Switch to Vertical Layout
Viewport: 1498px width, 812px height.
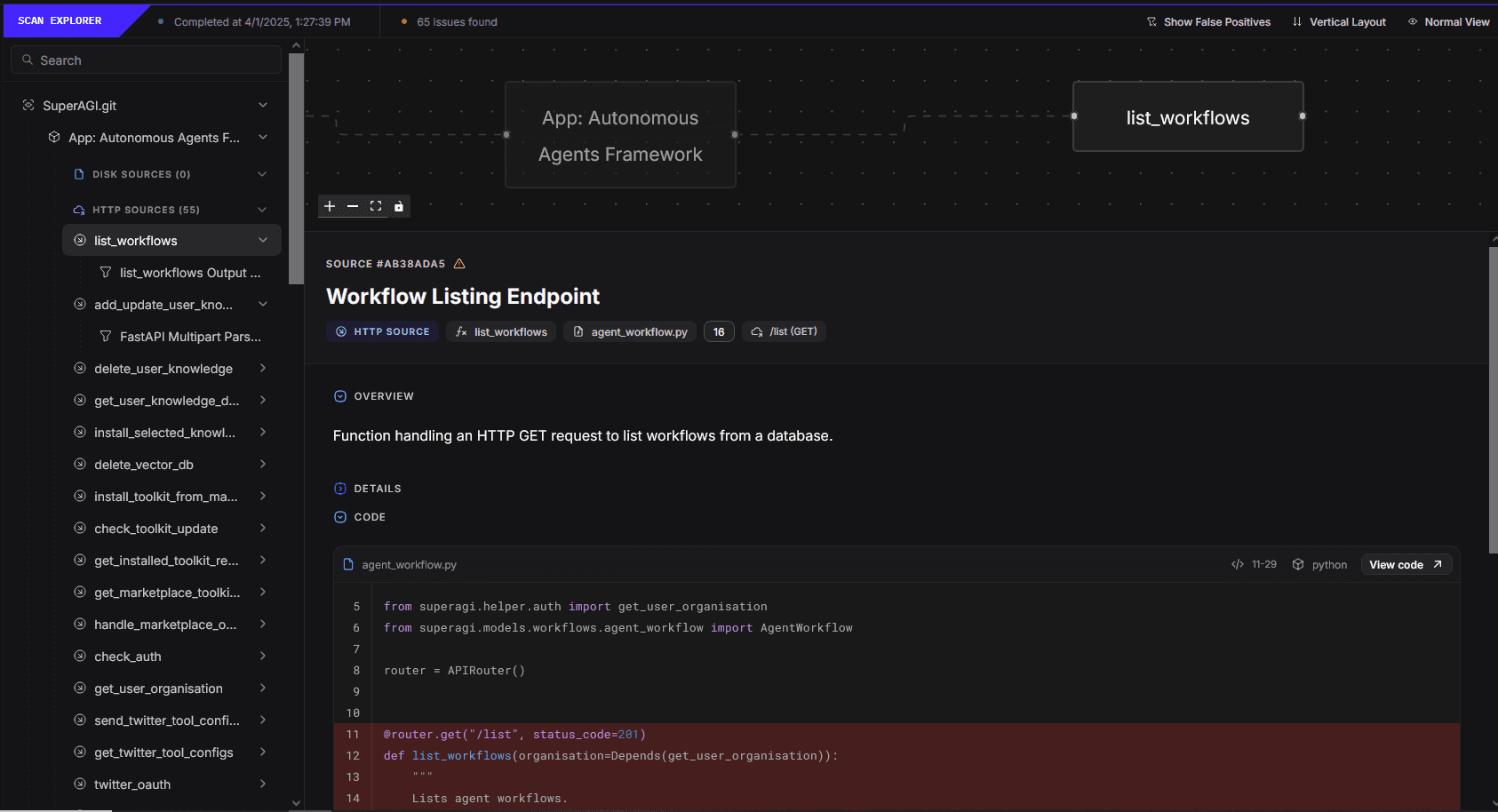click(x=1339, y=21)
